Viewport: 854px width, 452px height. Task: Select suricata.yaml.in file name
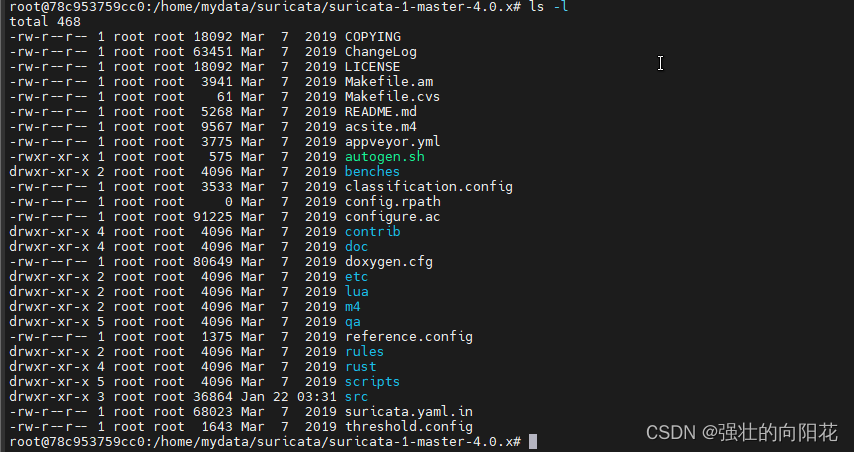tap(408, 412)
